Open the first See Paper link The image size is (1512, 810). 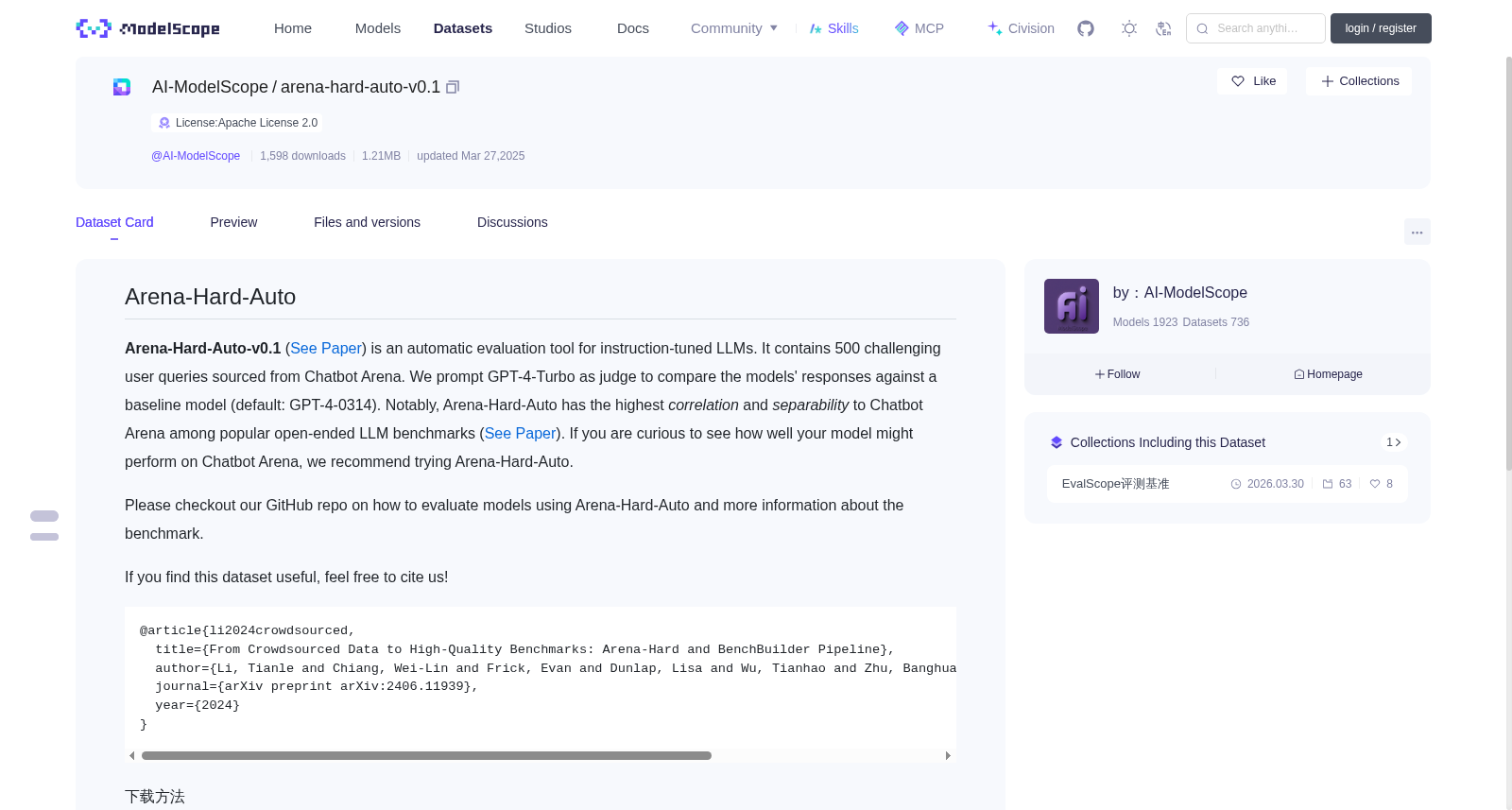click(x=326, y=349)
